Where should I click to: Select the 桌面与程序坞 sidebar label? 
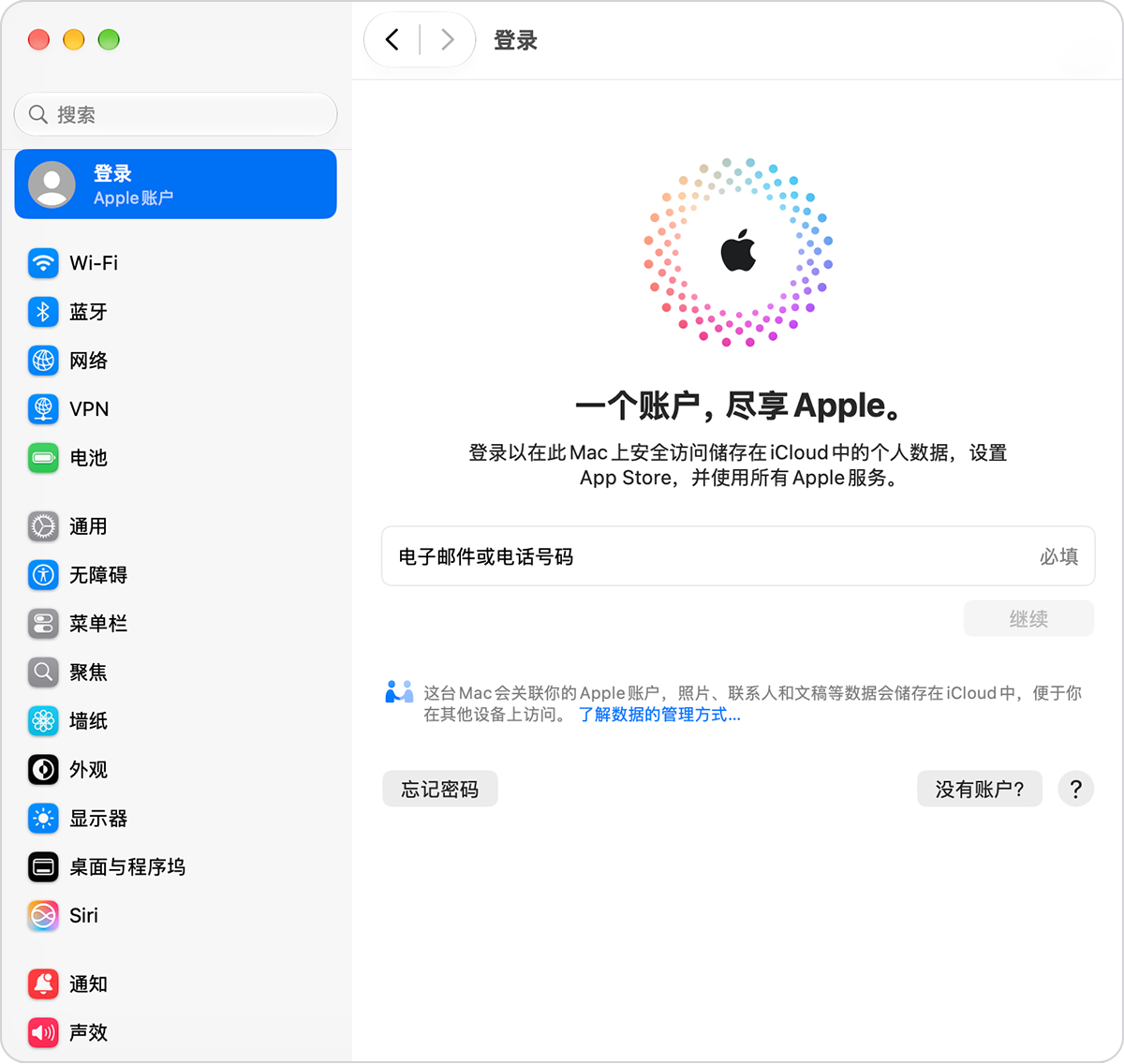tap(127, 867)
